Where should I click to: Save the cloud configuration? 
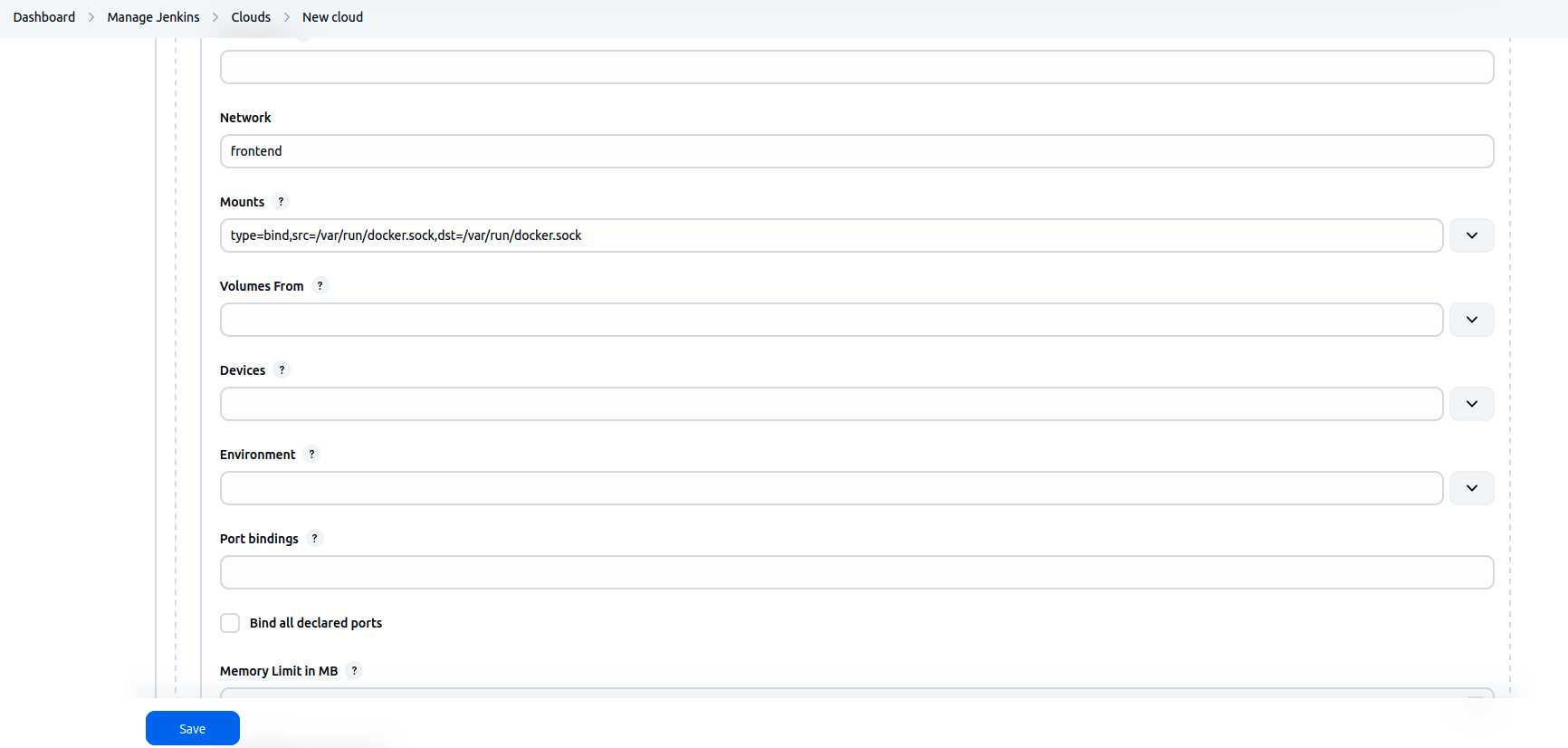coord(192,728)
